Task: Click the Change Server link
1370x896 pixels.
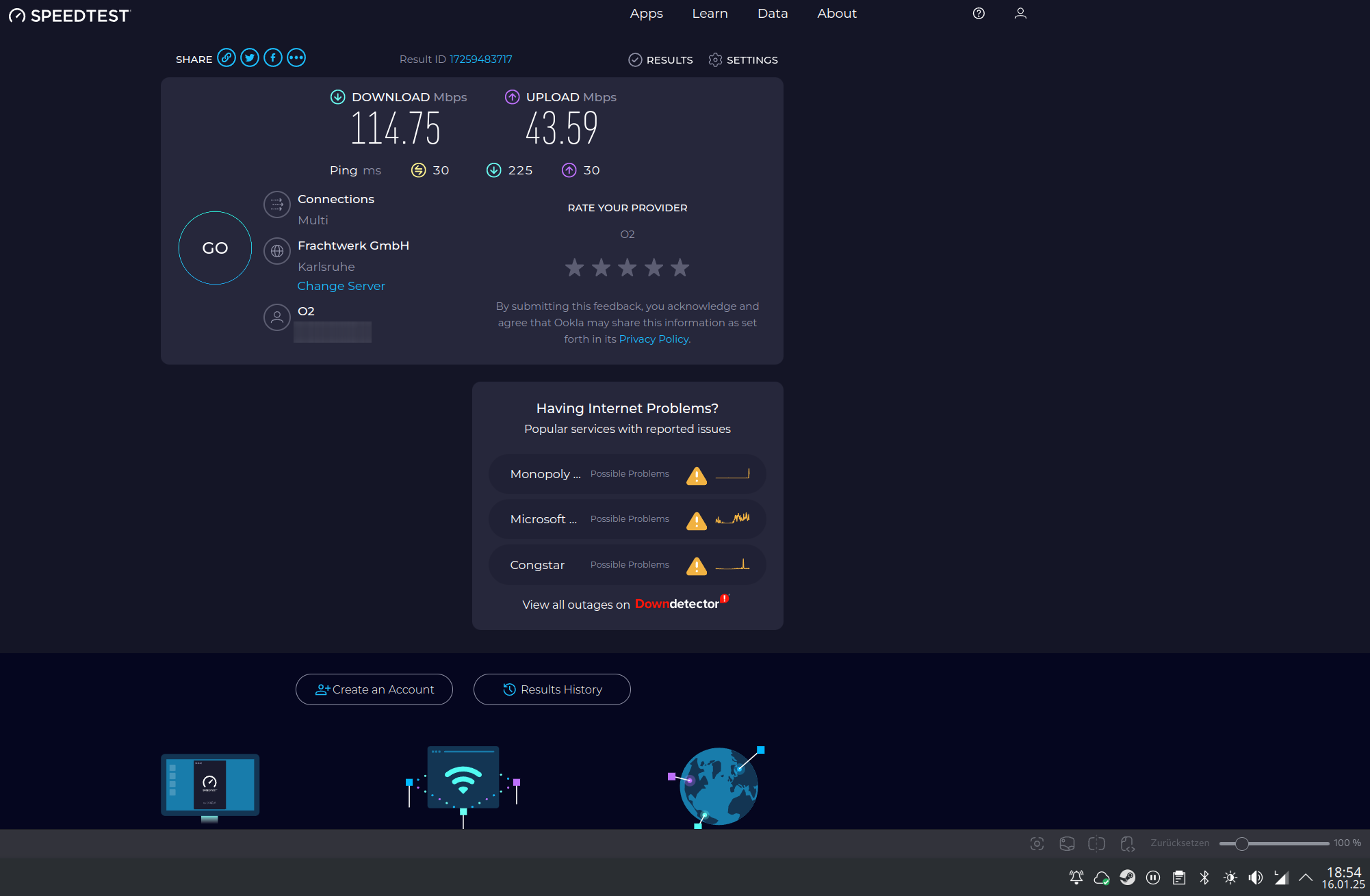Action: [x=341, y=286]
